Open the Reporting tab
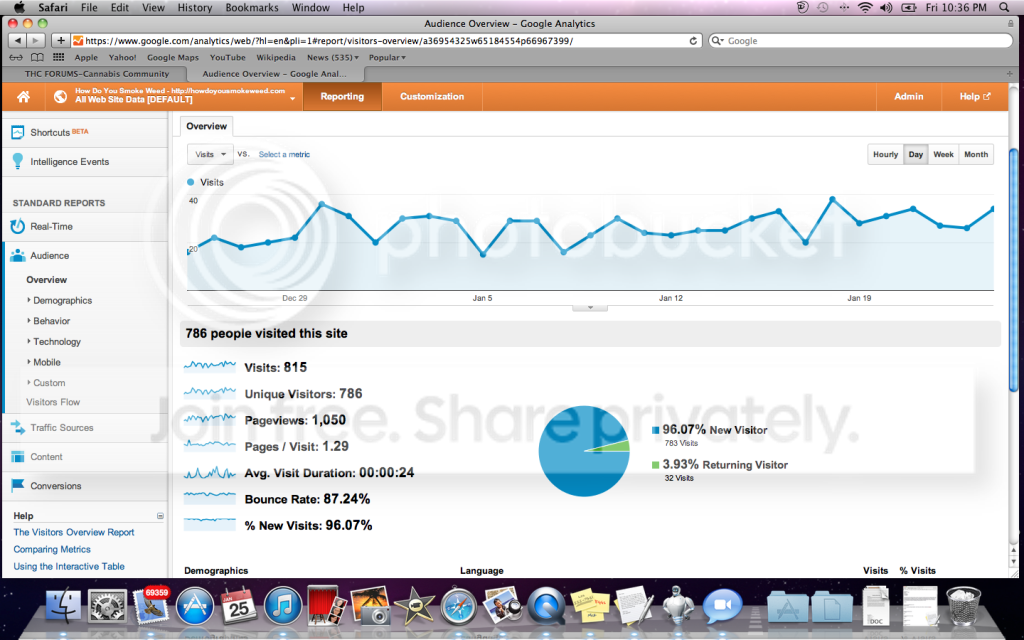Image resolution: width=1024 pixels, height=640 pixels. coord(342,97)
